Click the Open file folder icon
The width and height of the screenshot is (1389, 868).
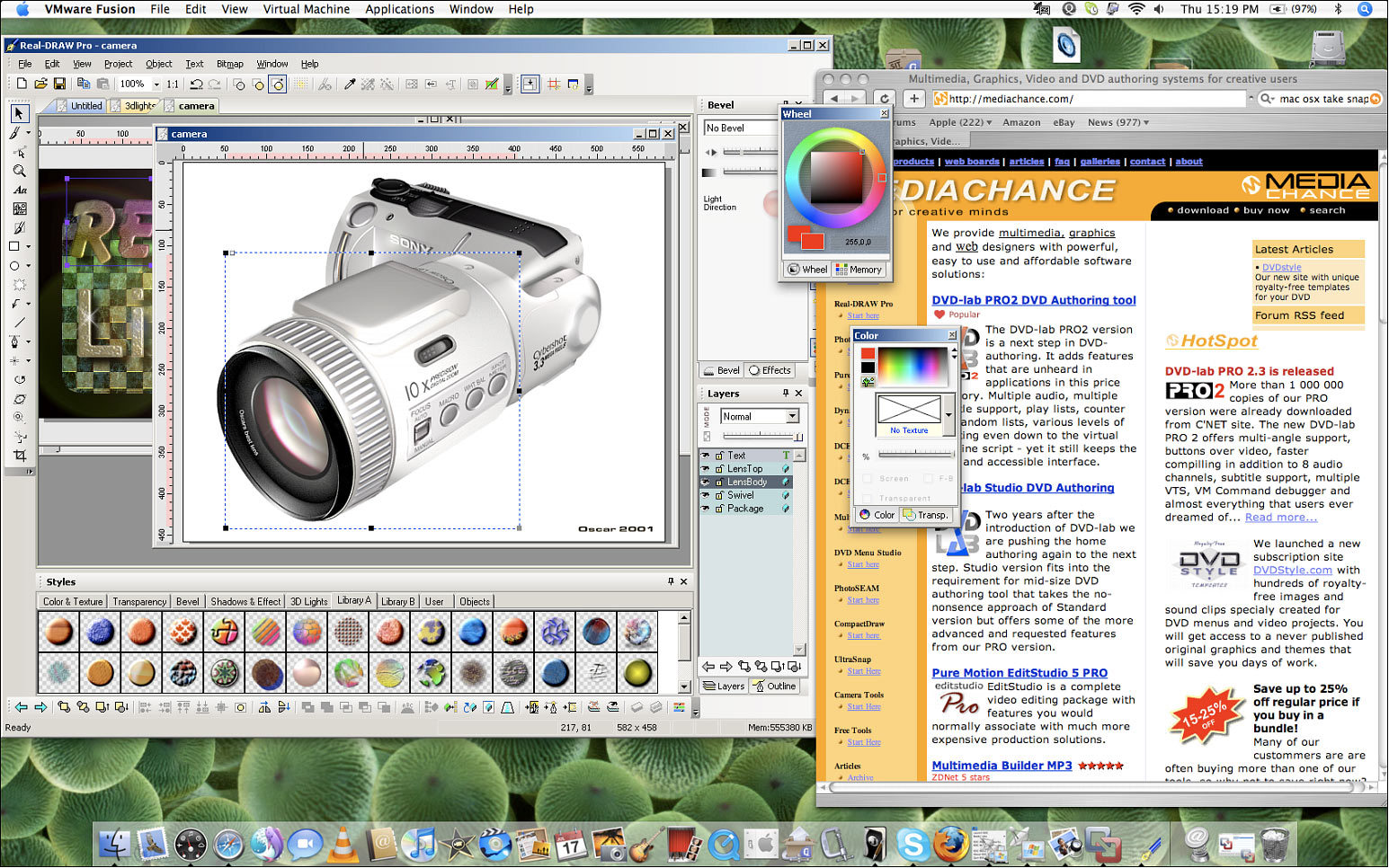pos(40,84)
